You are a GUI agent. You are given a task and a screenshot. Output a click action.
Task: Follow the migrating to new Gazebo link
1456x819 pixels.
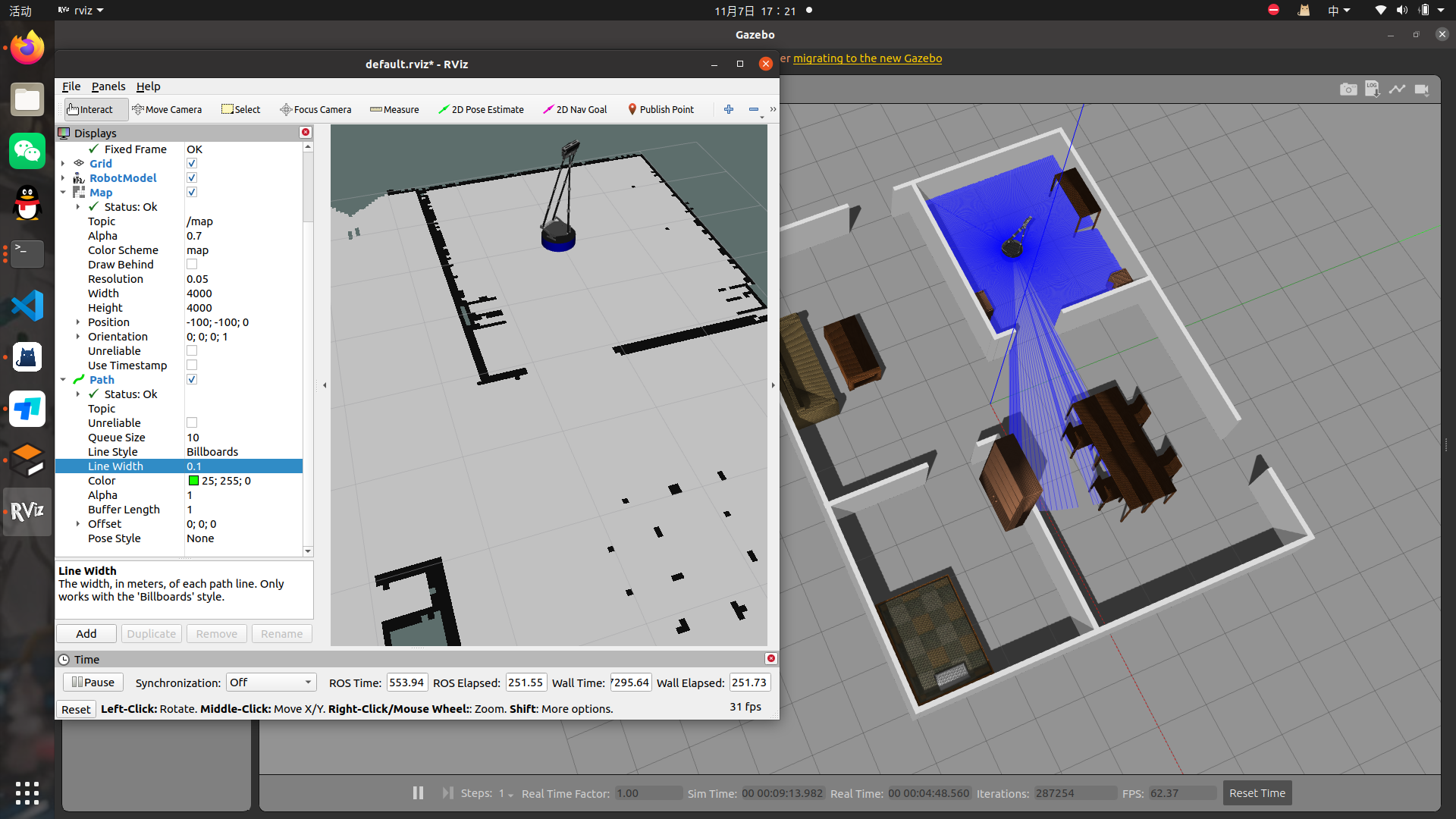(867, 58)
